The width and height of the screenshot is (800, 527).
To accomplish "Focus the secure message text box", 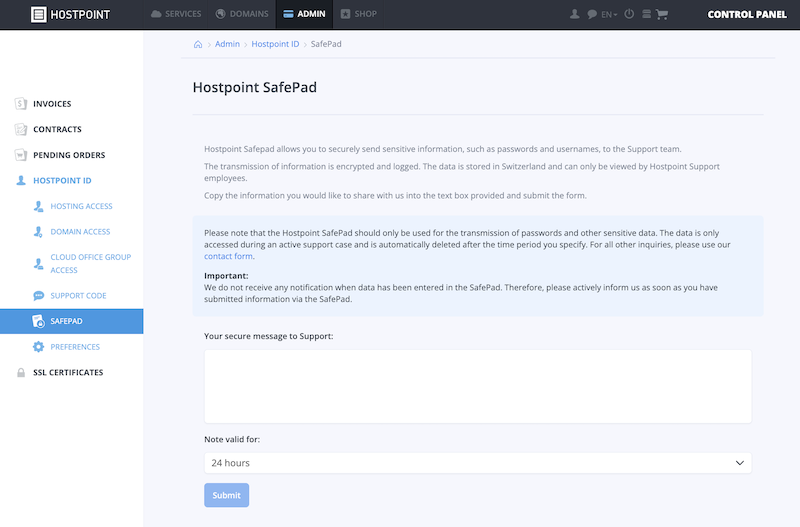I will (x=478, y=386).
